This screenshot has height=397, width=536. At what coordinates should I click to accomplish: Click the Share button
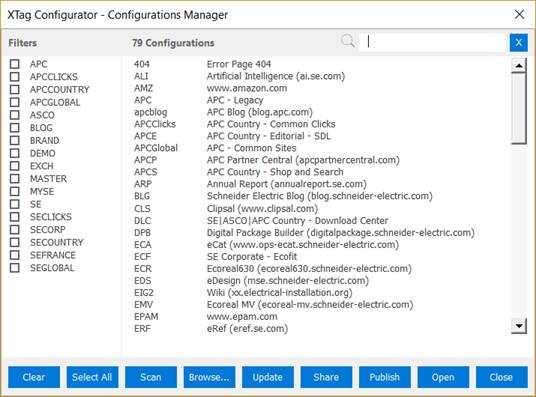click(326, 377)
